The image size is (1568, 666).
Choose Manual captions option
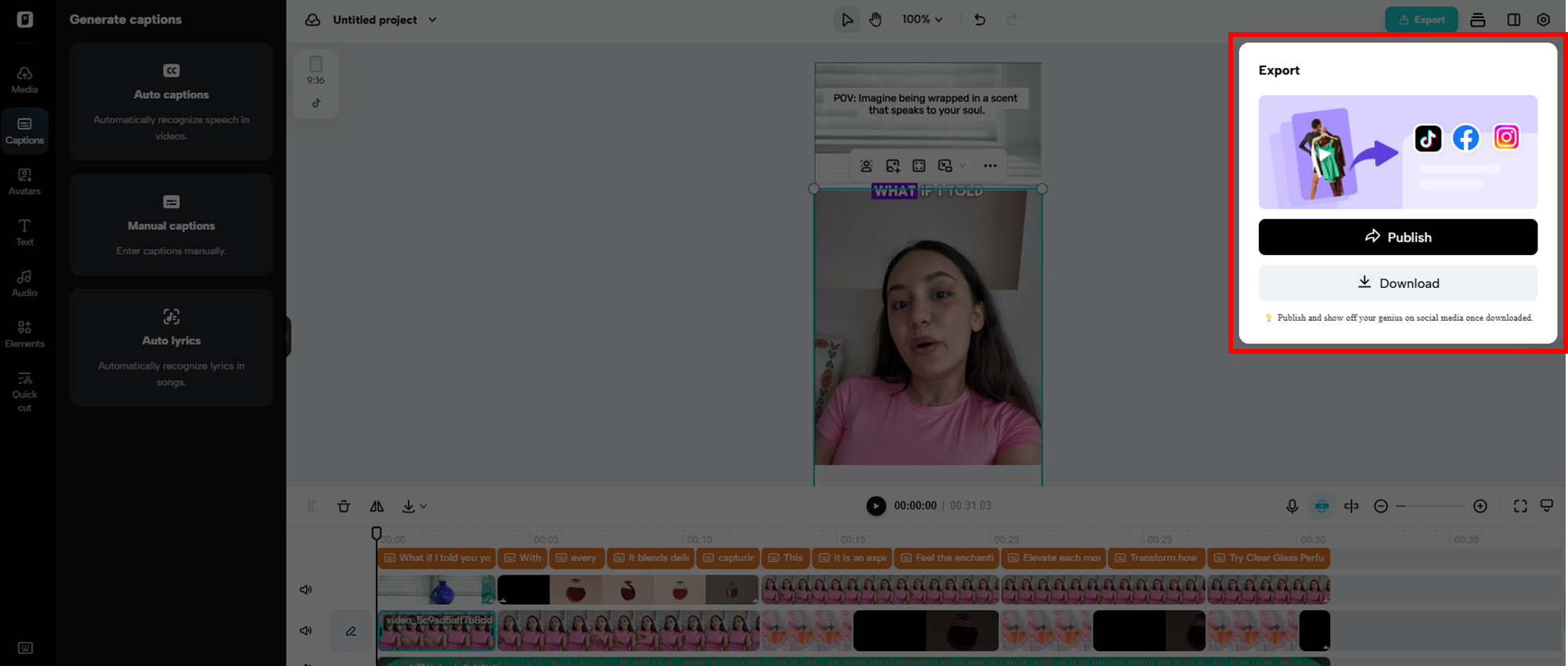tap(171, 225)
